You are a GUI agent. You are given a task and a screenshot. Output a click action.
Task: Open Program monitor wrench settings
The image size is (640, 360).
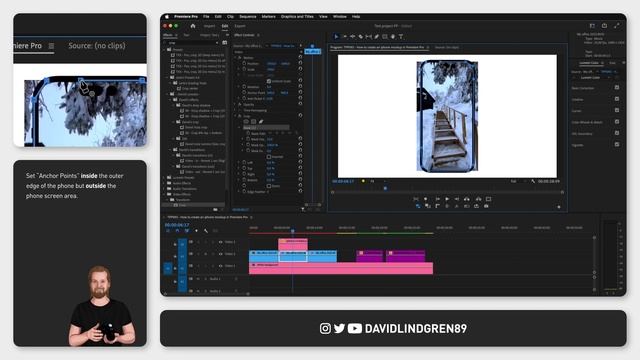click(533, 181)
